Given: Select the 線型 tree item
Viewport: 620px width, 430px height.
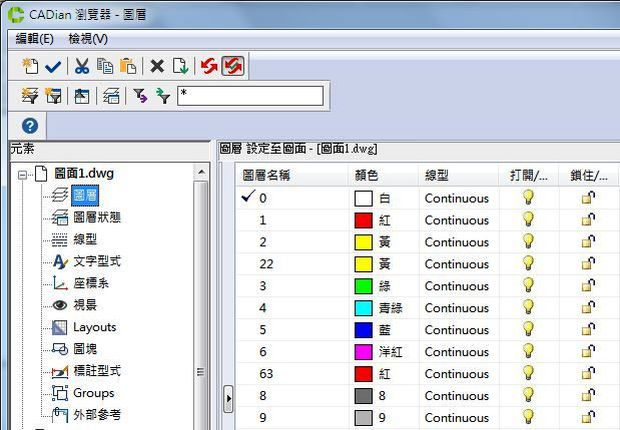Looking at the screenshot, I should click(85, 239).
